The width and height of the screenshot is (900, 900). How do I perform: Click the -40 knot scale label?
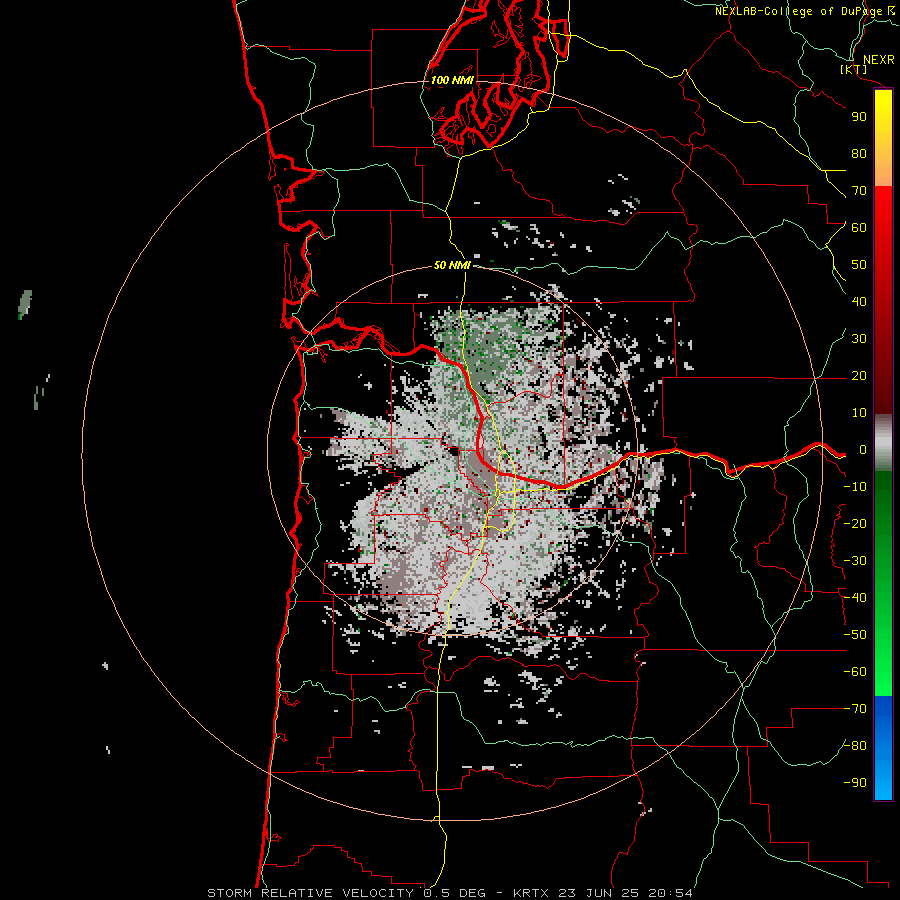855,598
